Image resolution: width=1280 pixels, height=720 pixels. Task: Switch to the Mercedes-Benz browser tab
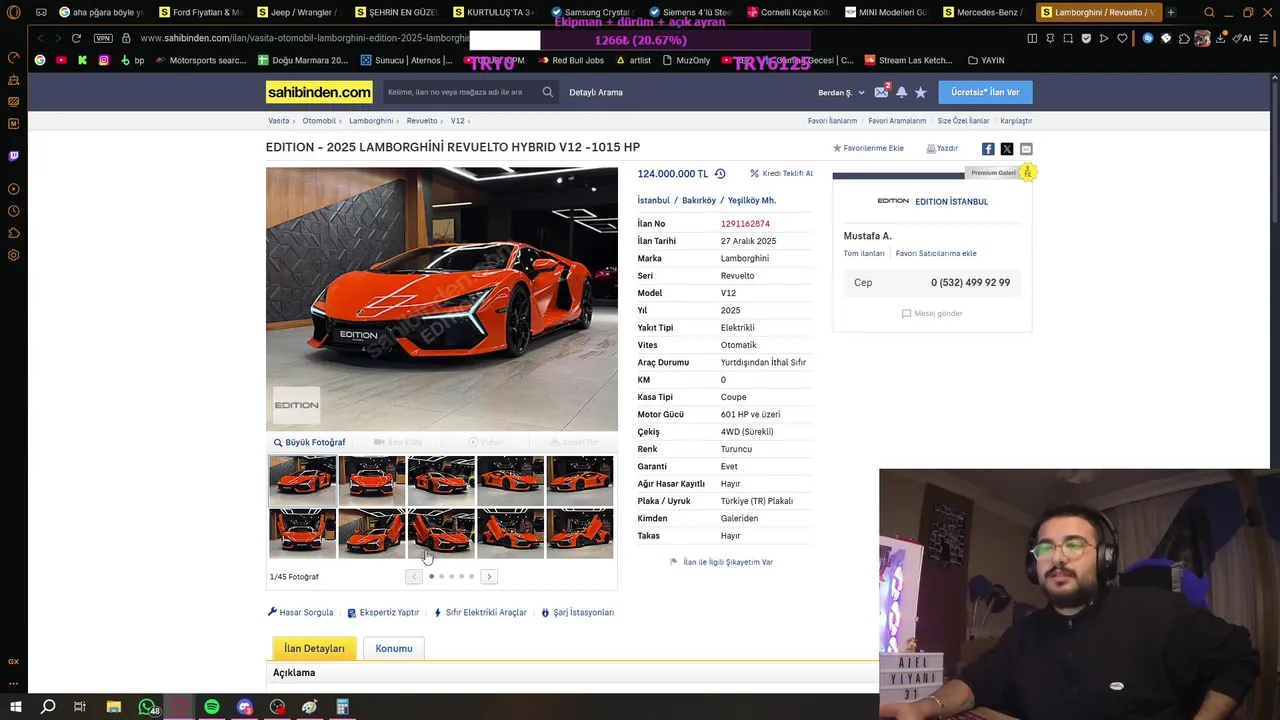(x=982, y=12)
